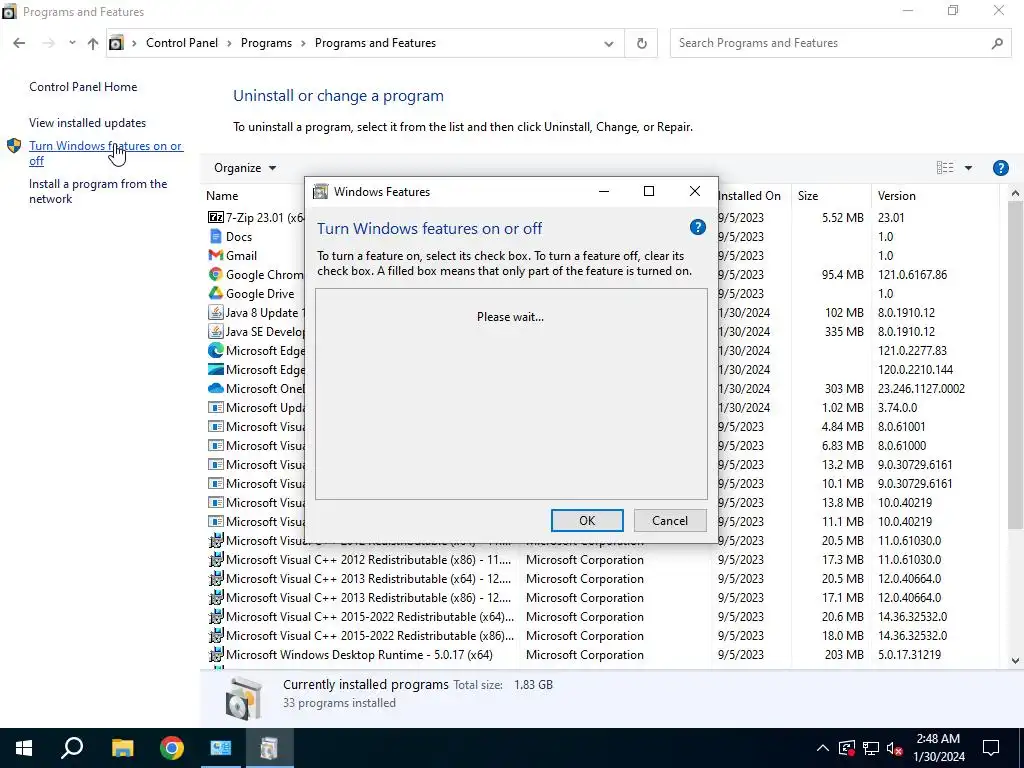1024x768 pixels.
Task: Click the change view layout icon
Action: 945,168
